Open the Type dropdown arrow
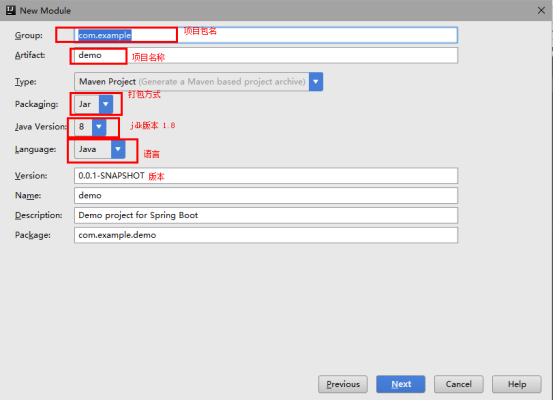Screen dimensions: 554x401 [316, 82]
